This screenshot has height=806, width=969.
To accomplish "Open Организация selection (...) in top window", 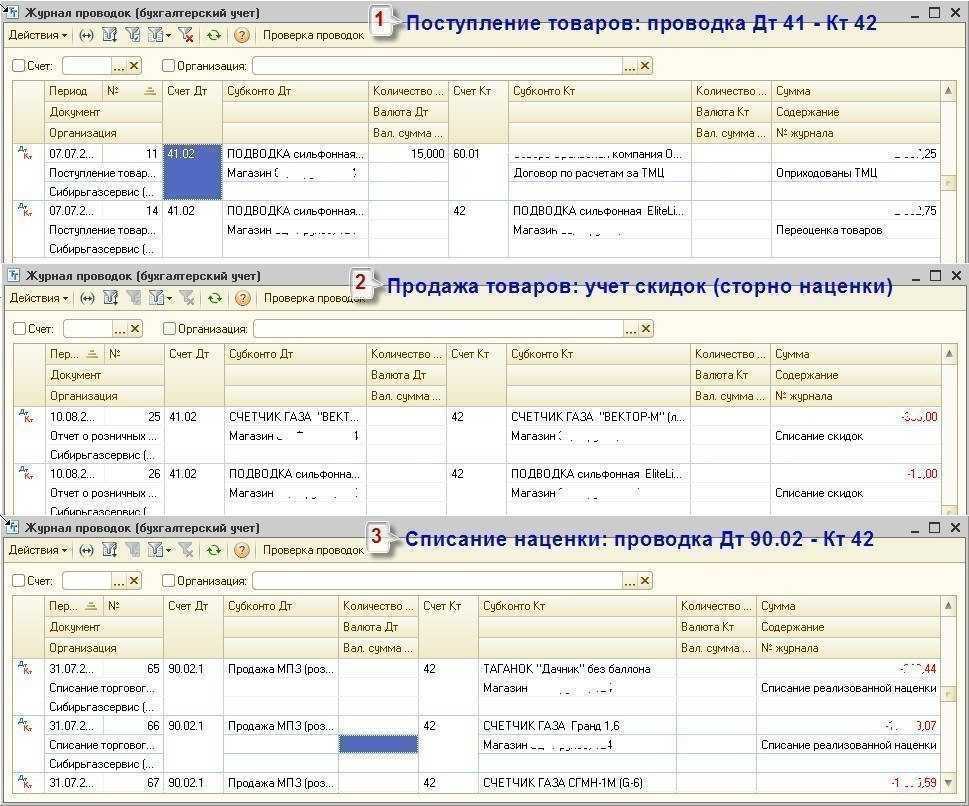I will coord(630,66).
